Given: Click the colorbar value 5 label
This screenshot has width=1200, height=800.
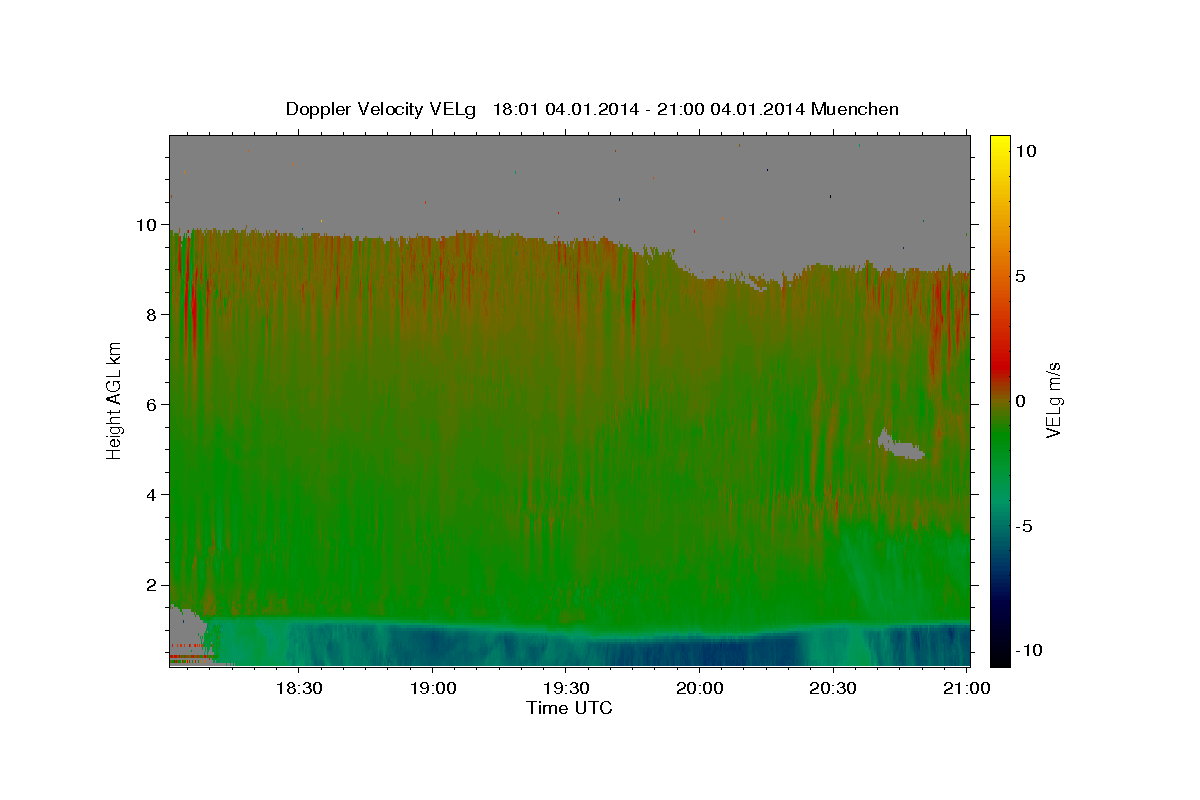Looking at the screenshot, I should pos(1021,275).
